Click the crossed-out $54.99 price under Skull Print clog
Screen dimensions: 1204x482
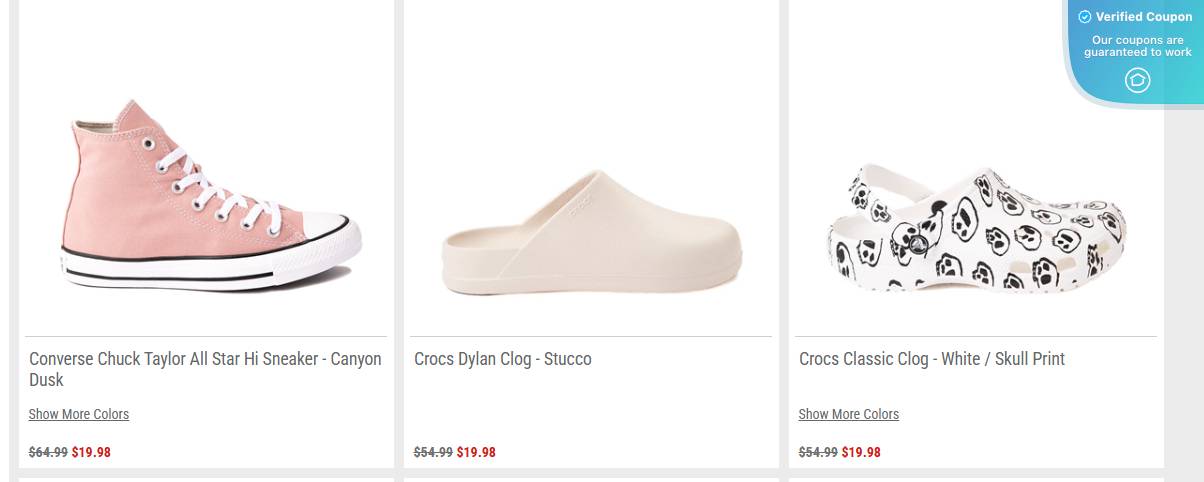[818, 452]
